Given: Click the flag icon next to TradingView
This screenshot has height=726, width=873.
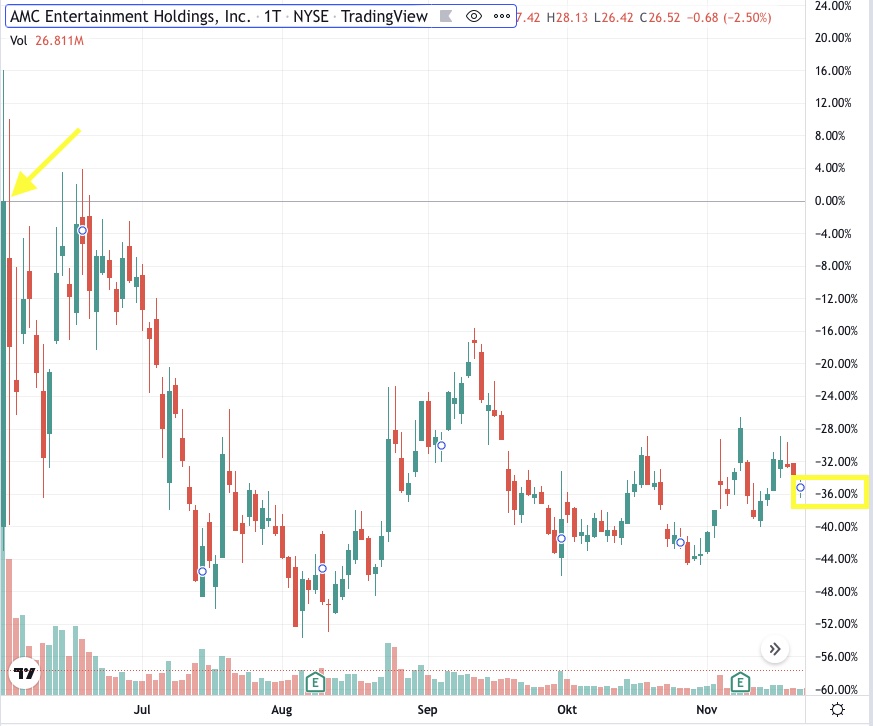Looking at the screenshot, I should 446,16.
